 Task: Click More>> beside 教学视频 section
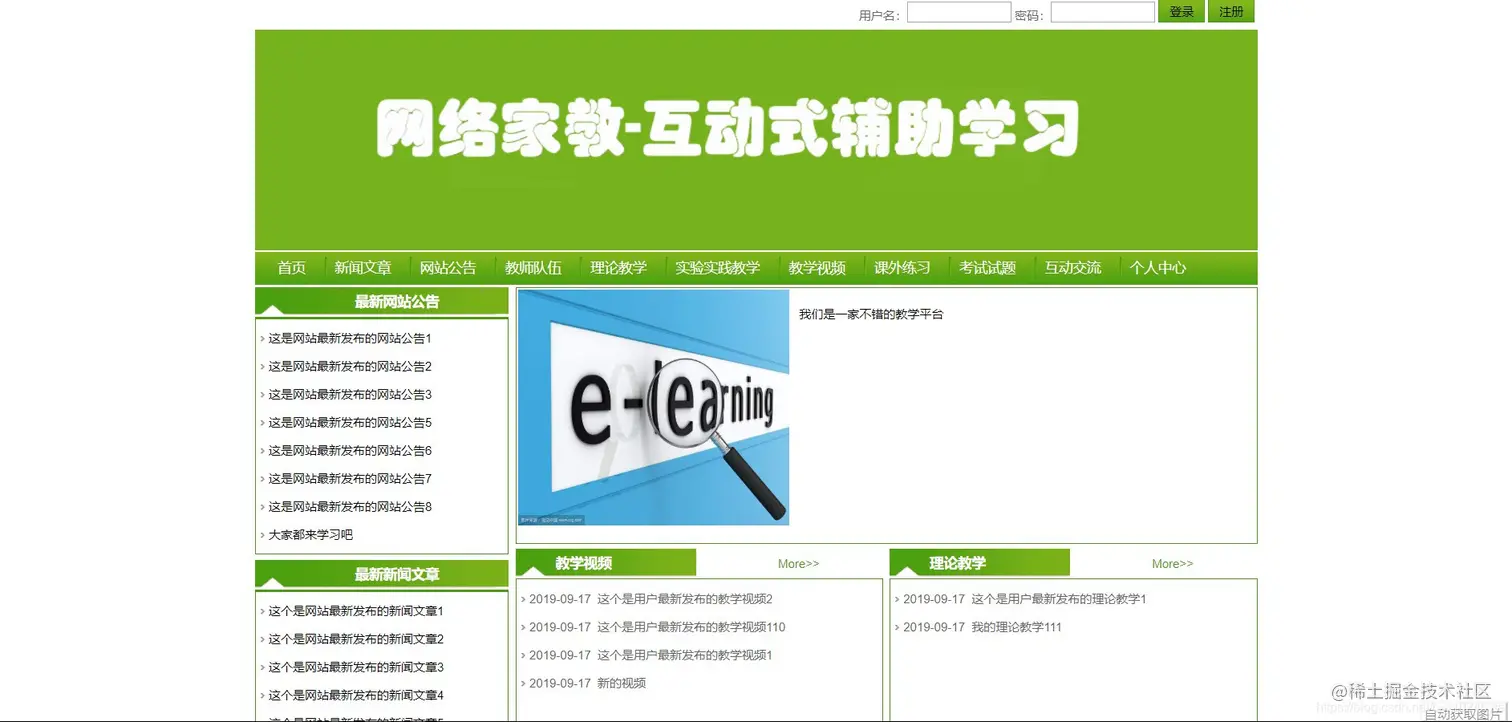tap(797, 563)
